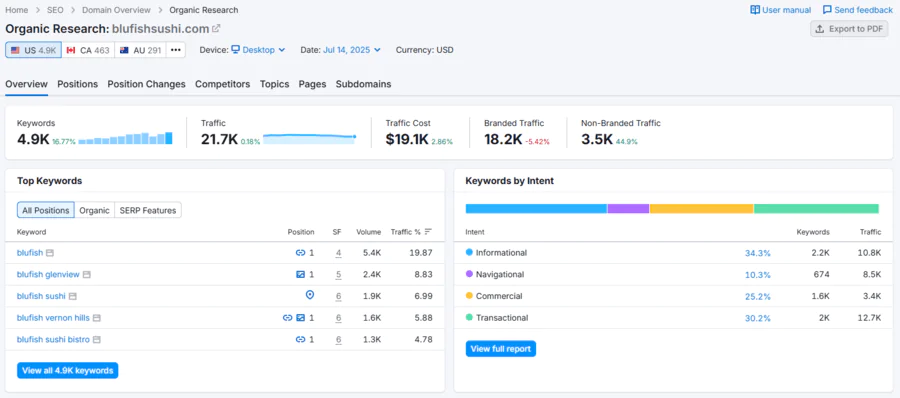Click SERP view icon next to blufish vernon hills
900x398 pixels.
[97, 318]
